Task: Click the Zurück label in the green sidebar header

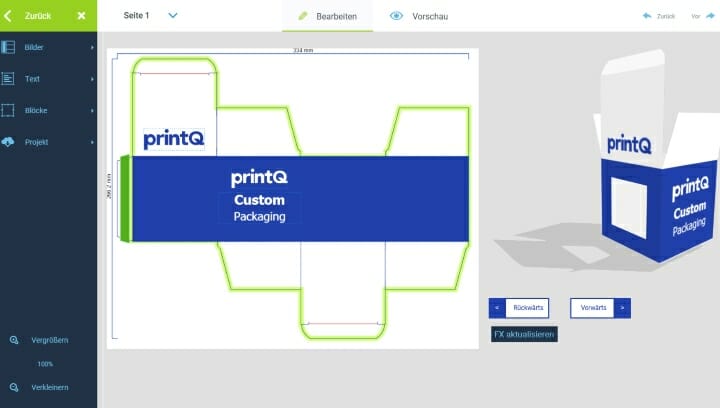Action: (38, 16)
